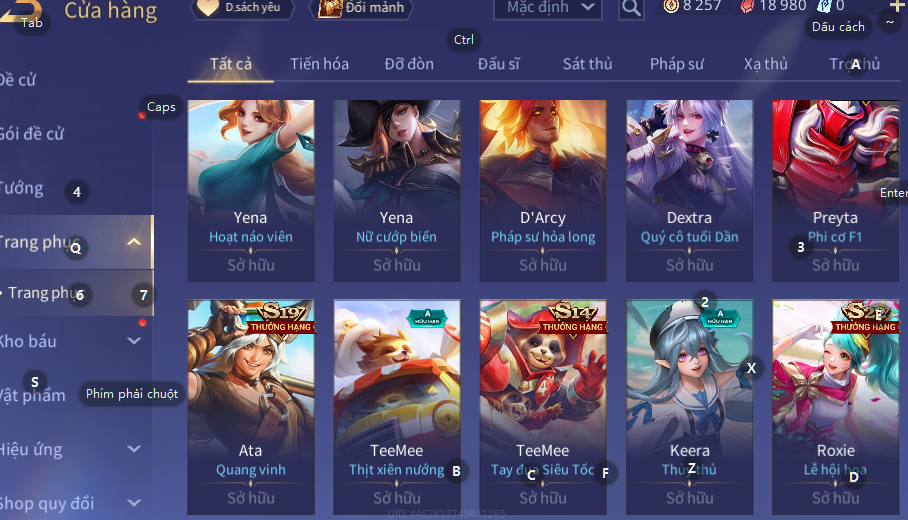Viewport: 908px width, 520px height.
Task: Select D'Arcy Pháp sư hỏa long card
Action: (x=543, y=191)
